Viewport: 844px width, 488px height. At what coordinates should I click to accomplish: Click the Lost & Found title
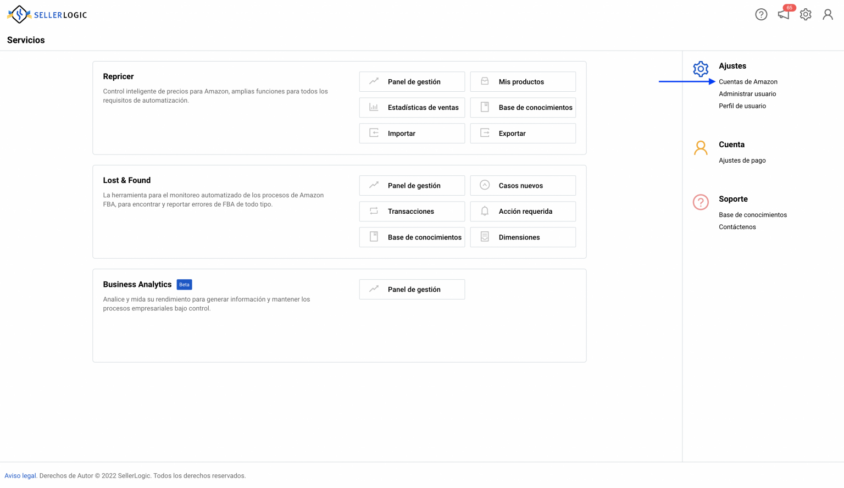(x=126, y=180)
